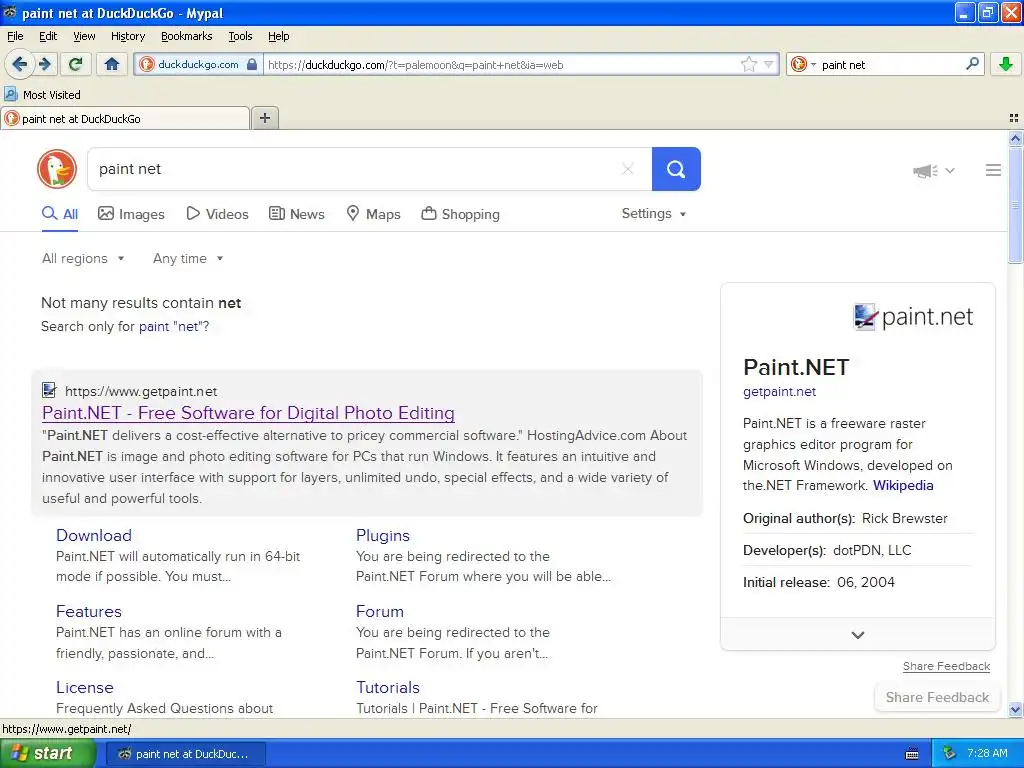Click scrollbar up arrow
This screenshot has height=768, width=1024.
1015,138
